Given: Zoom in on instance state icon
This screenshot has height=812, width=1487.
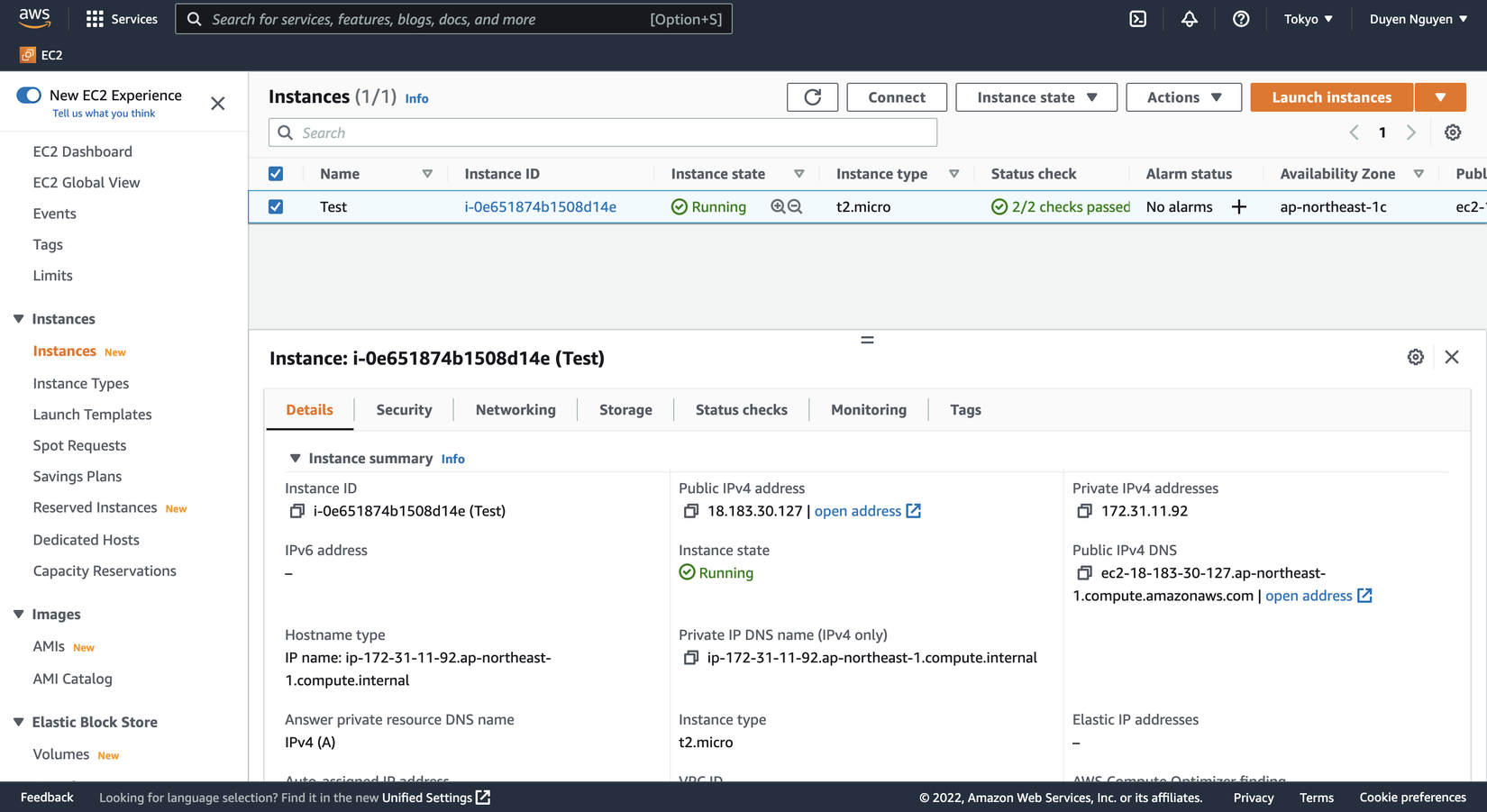Looking at the screenshot, I should click(x=778, y=206).
